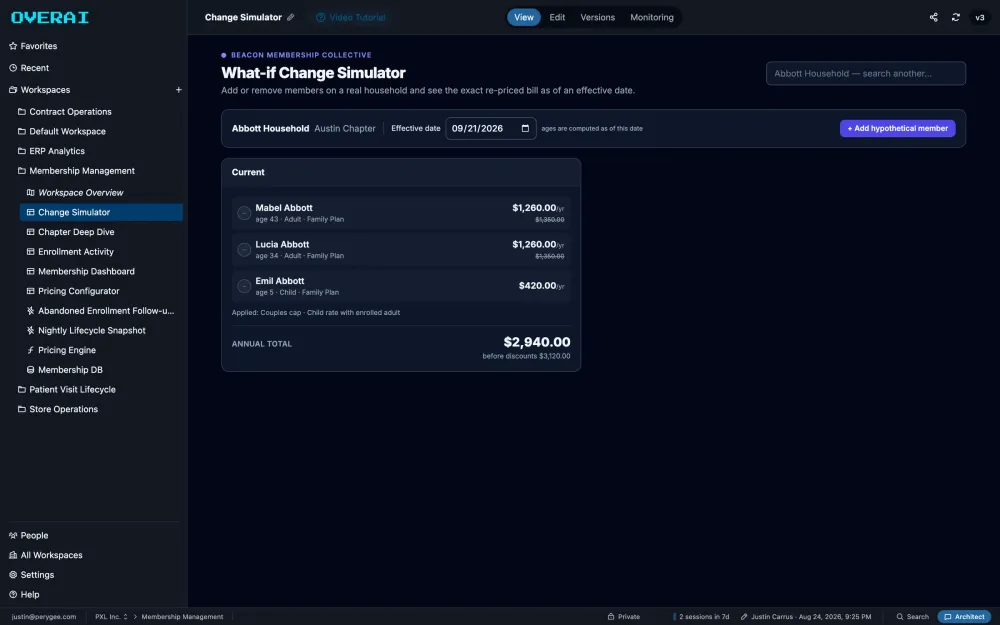This screenshot has height=625, width=1000.
Task: Open Help
Action: 24,594
